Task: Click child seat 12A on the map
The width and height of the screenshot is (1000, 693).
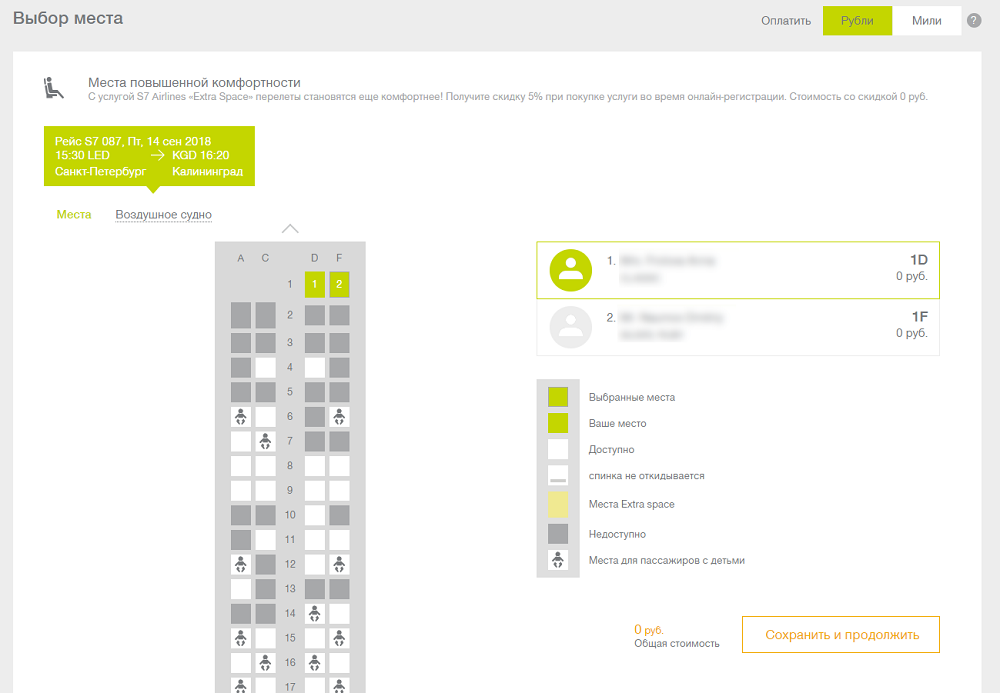Action: (241, 564)
